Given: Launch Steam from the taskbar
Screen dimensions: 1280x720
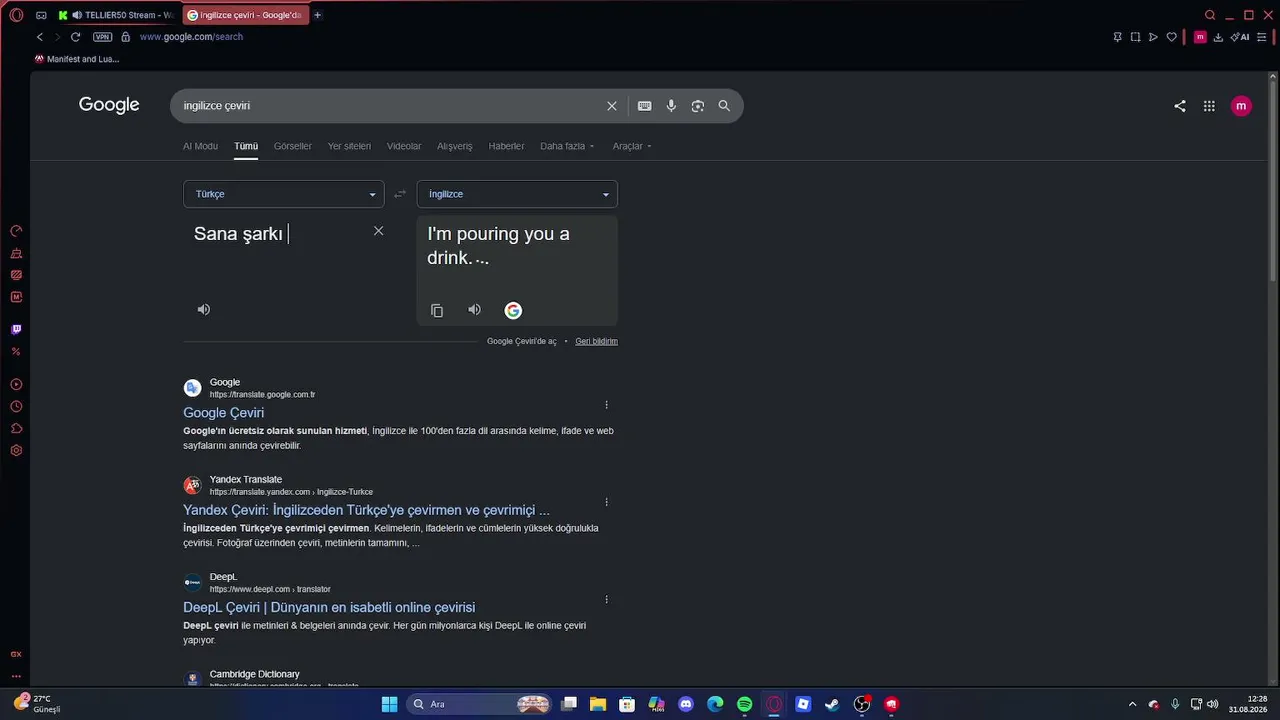Looking at the screenshot, I should coord(831,704).
